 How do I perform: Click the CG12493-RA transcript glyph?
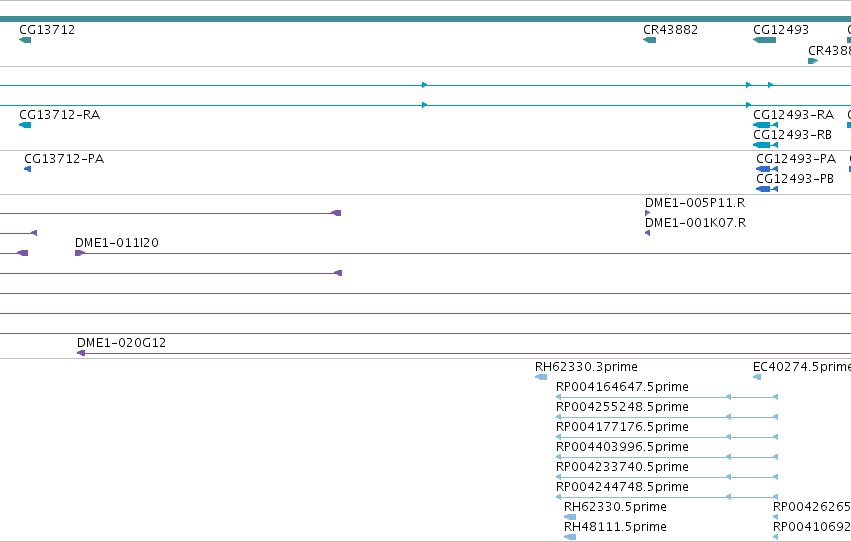765,125
